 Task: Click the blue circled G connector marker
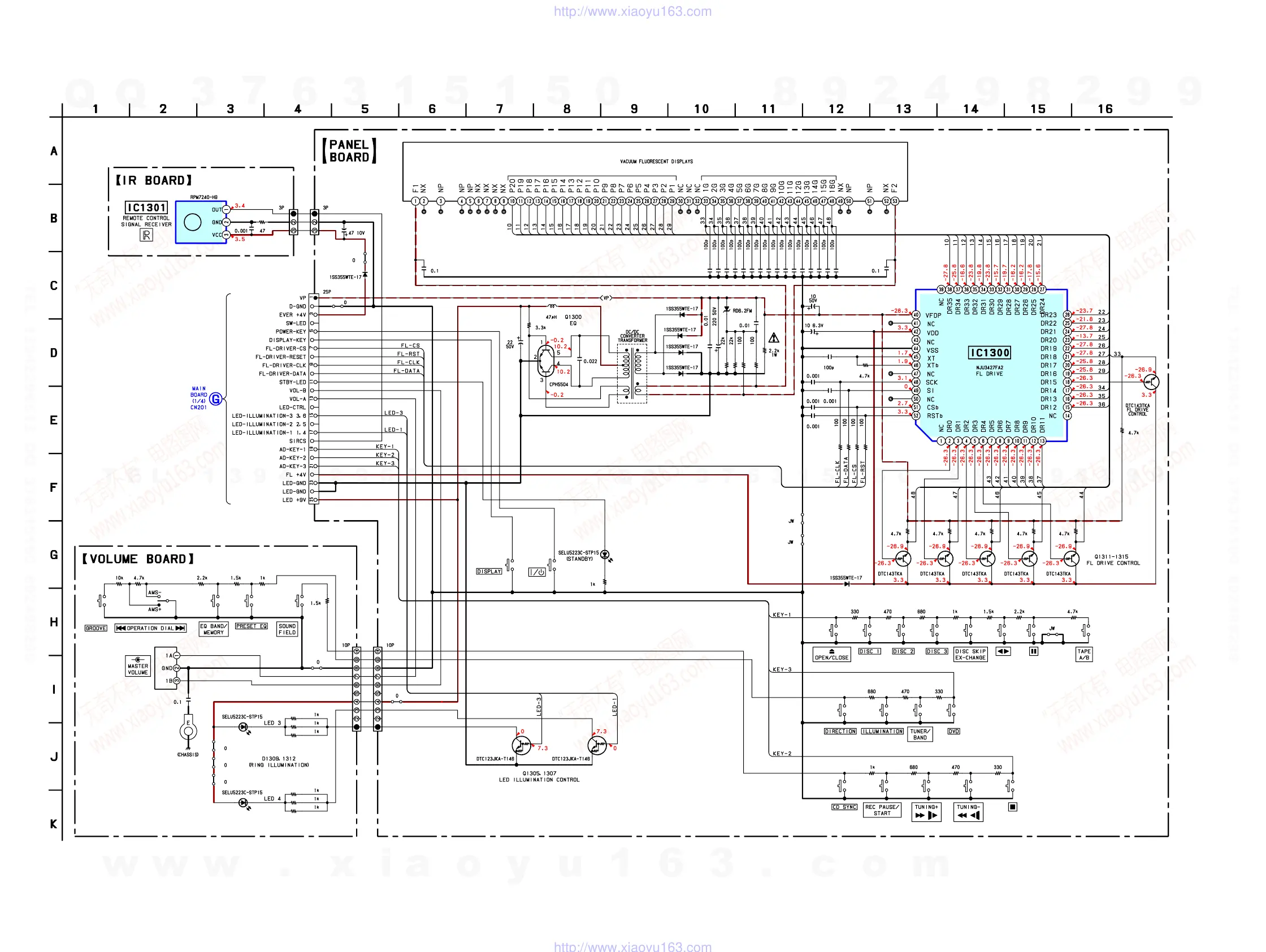tap(215, 399)
